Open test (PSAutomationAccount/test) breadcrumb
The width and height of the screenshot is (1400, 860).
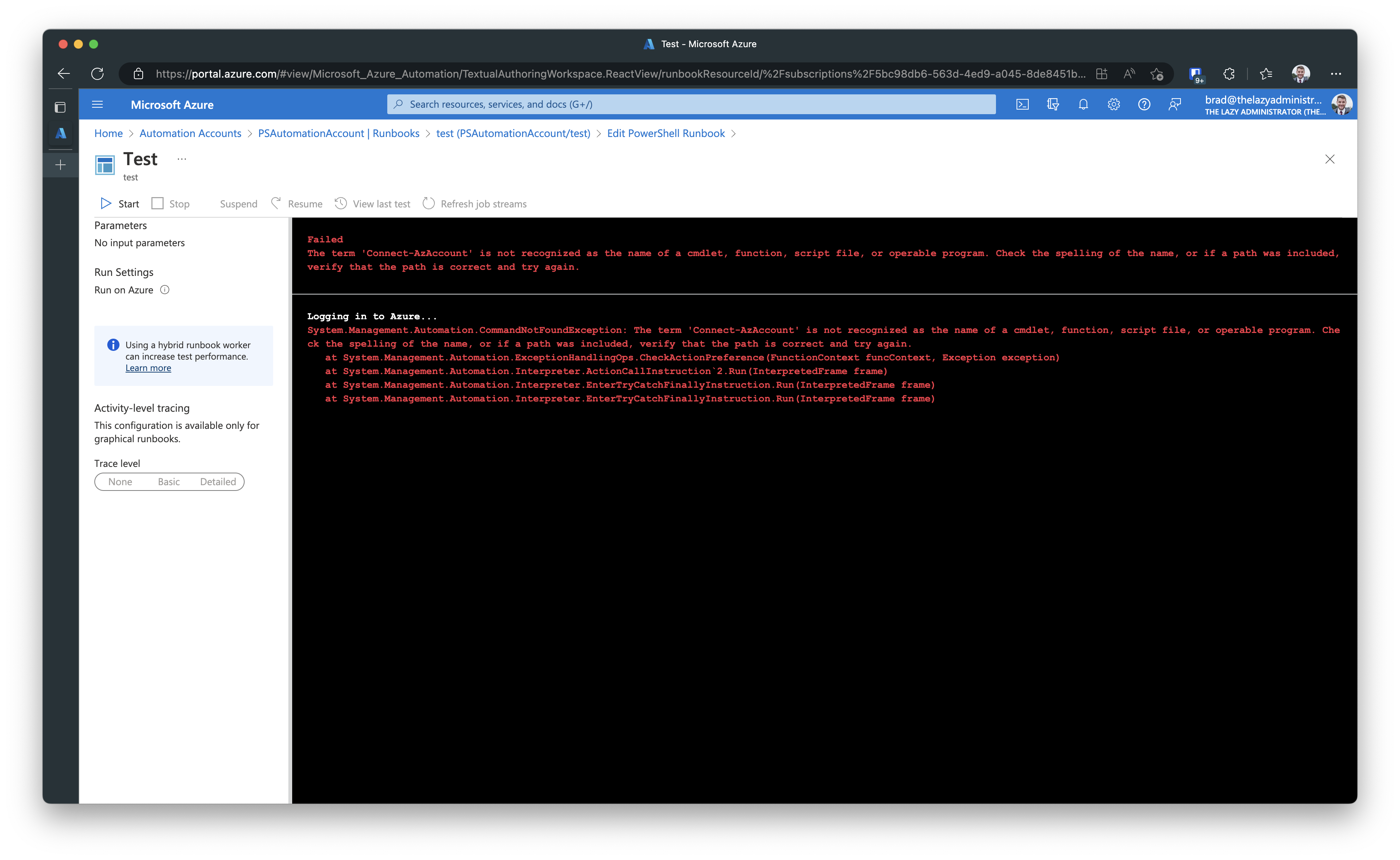point(513,133)
